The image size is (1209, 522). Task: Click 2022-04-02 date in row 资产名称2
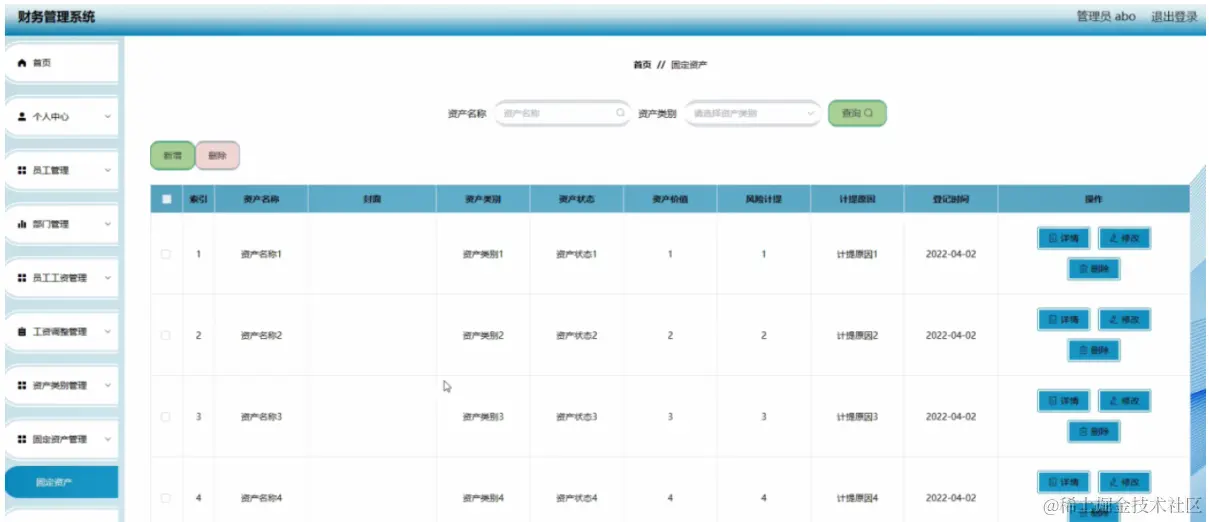[951, 335]
